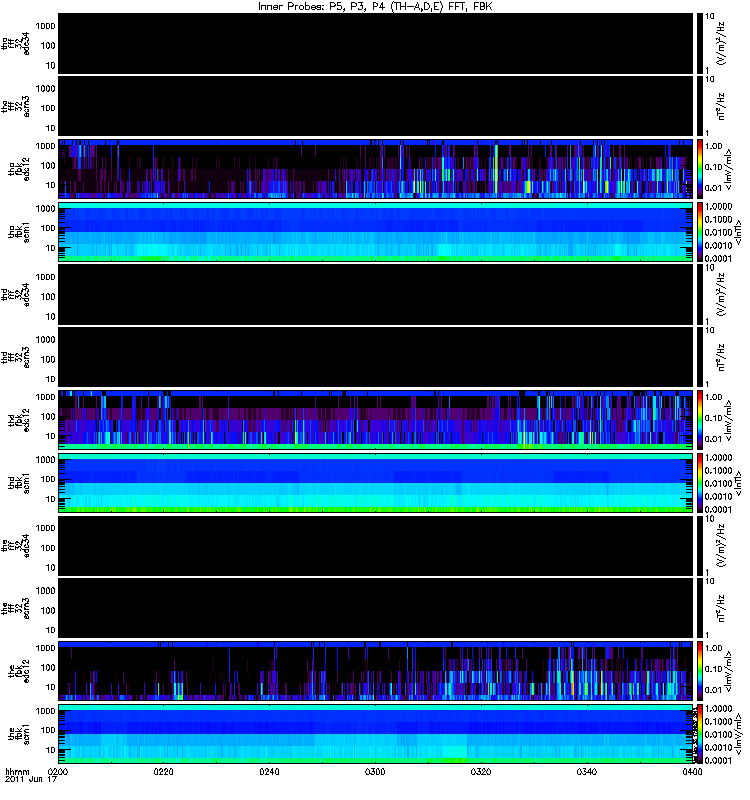
Task: Click the tha fbk scm1 rainbow color bar
Action: [700, 232]
